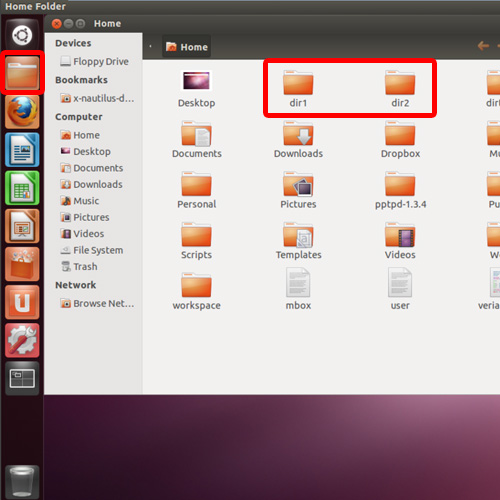Image resolution: width=500 pixels, height=500 pixels.
Task: Open Trash in sidebar
Action: click(x=79, y=267)
